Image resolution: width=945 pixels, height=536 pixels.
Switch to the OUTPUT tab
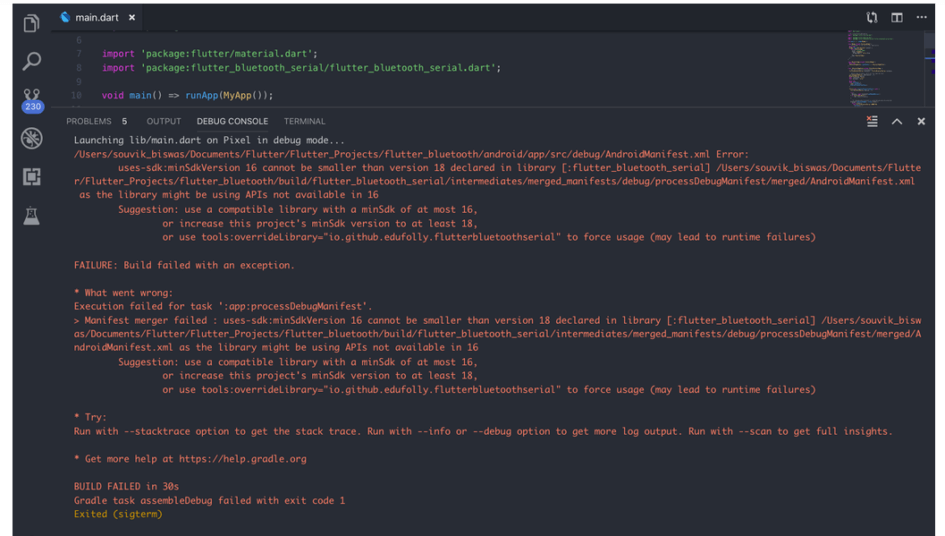click(164, 121)
